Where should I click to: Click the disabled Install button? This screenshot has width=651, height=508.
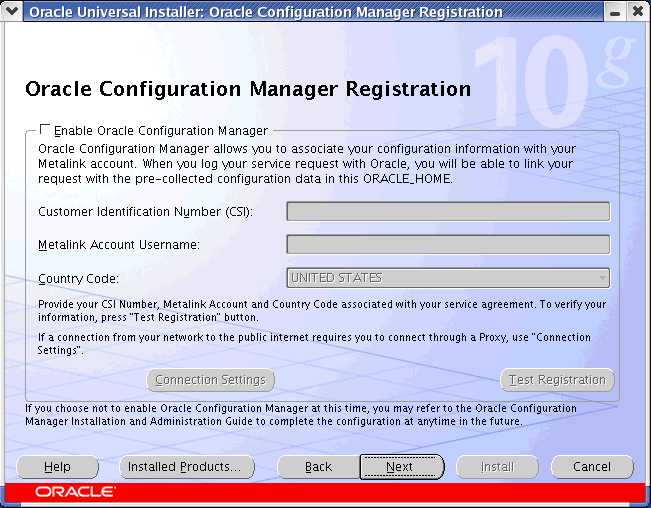tap(497, 467)
